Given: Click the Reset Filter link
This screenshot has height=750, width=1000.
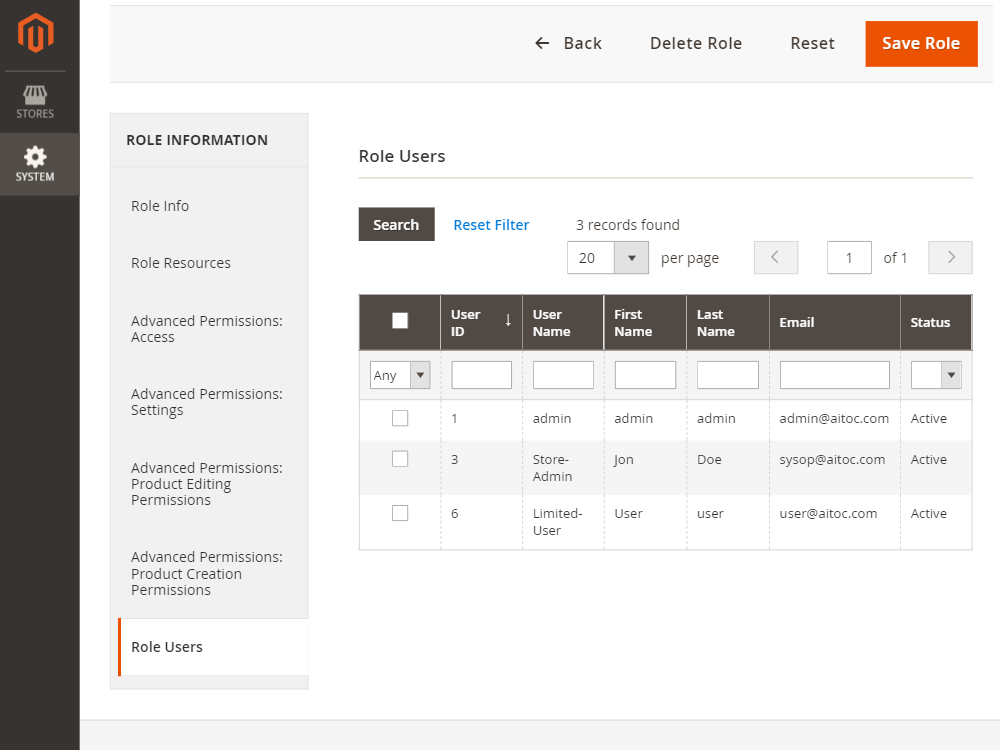Looking at the screenshot, I should (491, 225).
